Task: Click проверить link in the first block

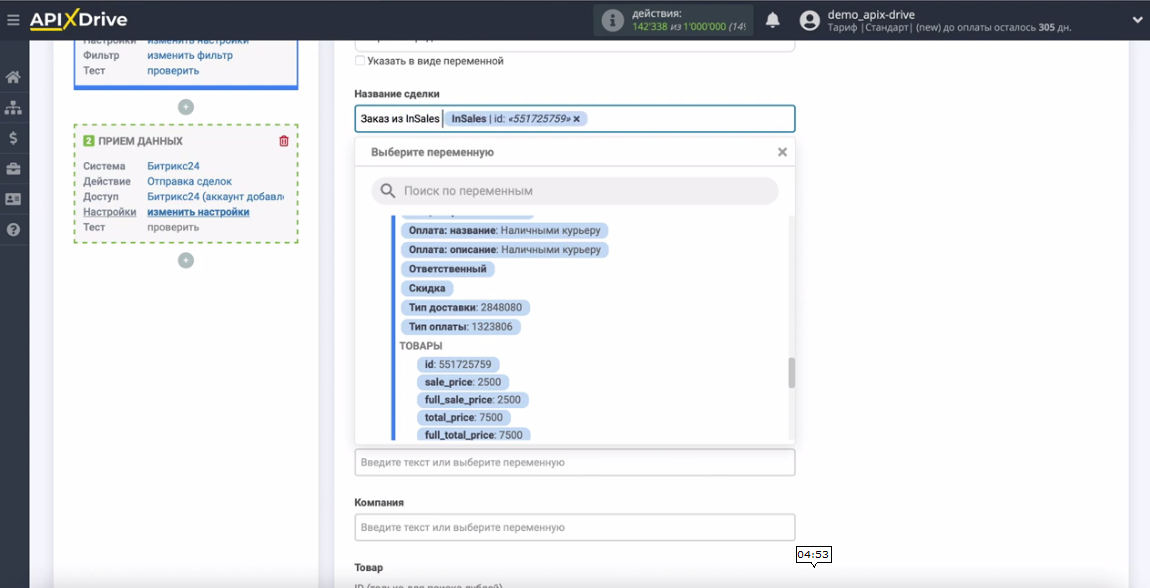Action: coord(173,70)
